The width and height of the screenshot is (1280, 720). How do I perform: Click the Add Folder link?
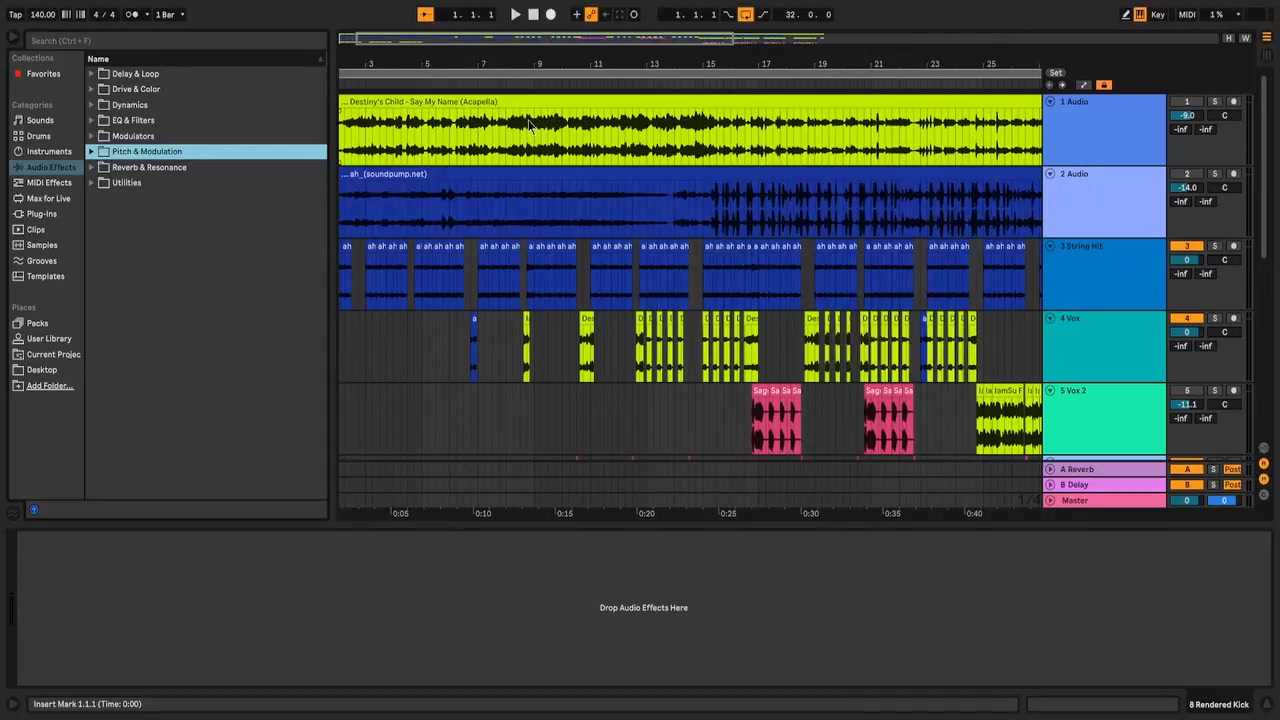(49, 386)
